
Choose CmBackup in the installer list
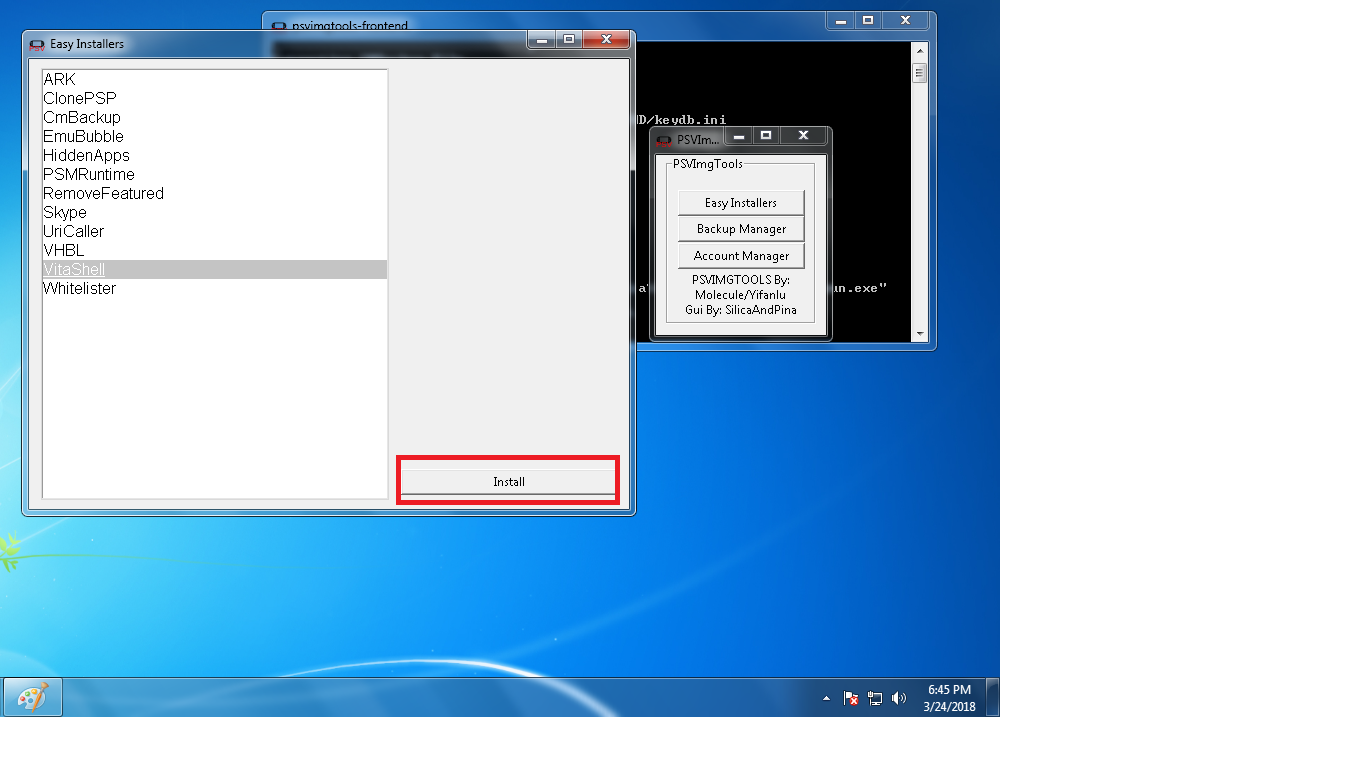[81, 118]
